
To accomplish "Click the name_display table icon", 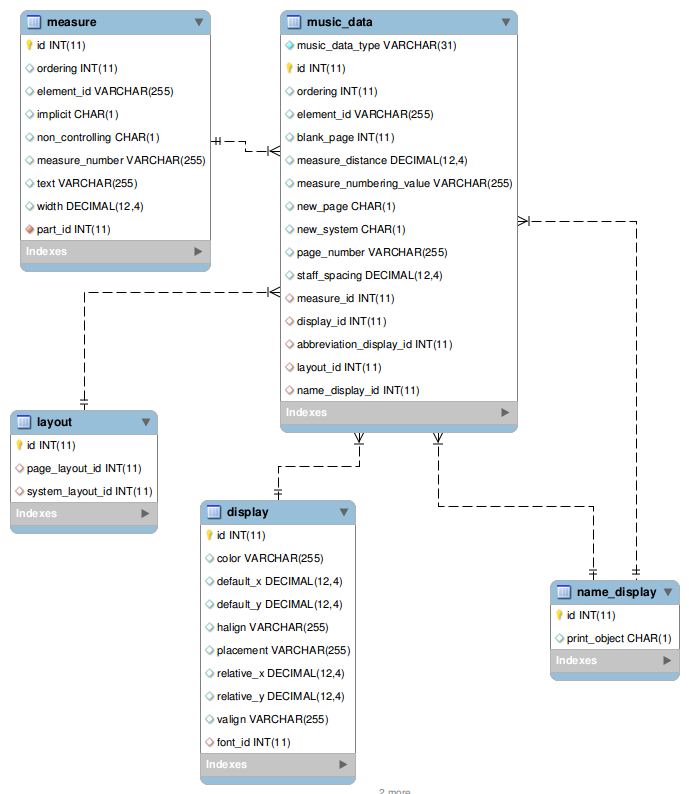I will click(563, 592).
